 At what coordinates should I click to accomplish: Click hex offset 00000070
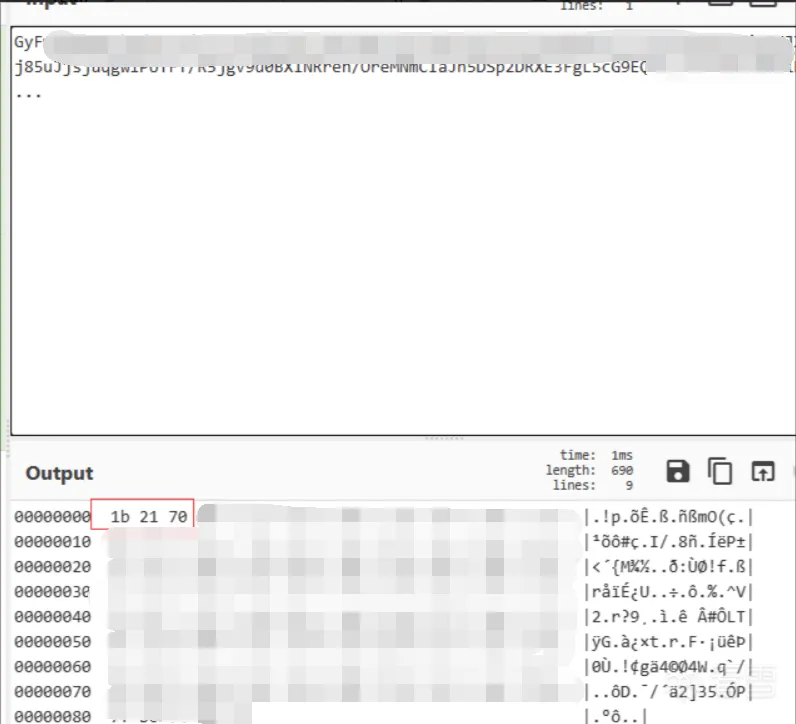(52, 691)
